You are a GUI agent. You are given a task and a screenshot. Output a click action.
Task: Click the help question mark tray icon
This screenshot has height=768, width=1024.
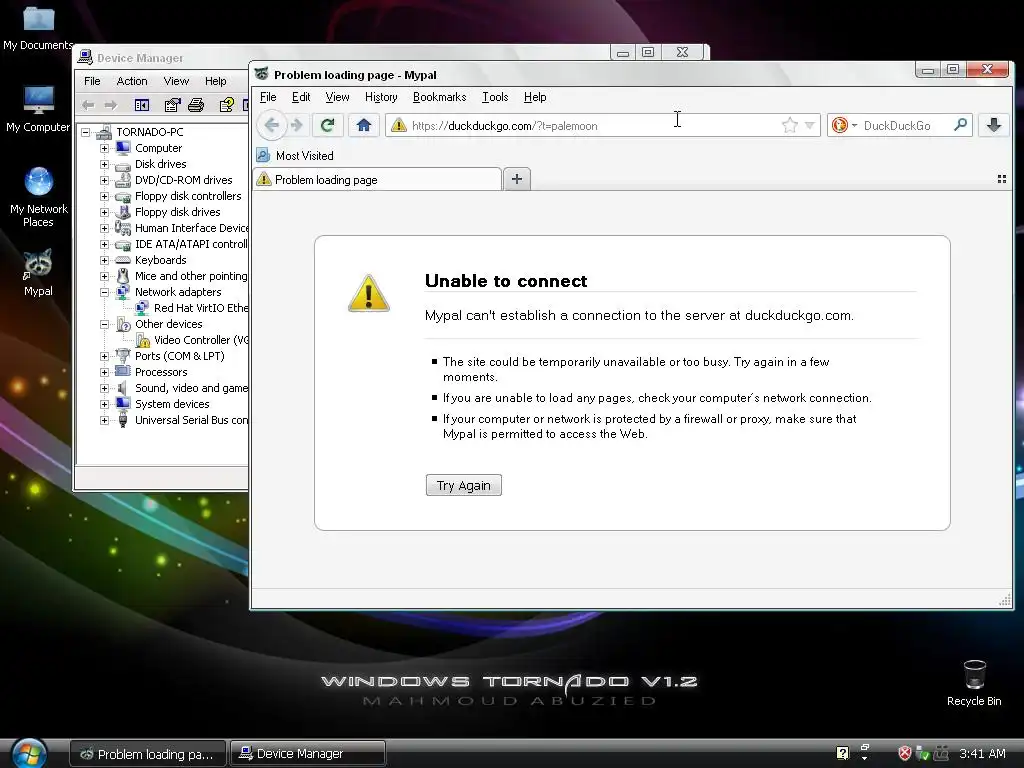click(842, 753)
